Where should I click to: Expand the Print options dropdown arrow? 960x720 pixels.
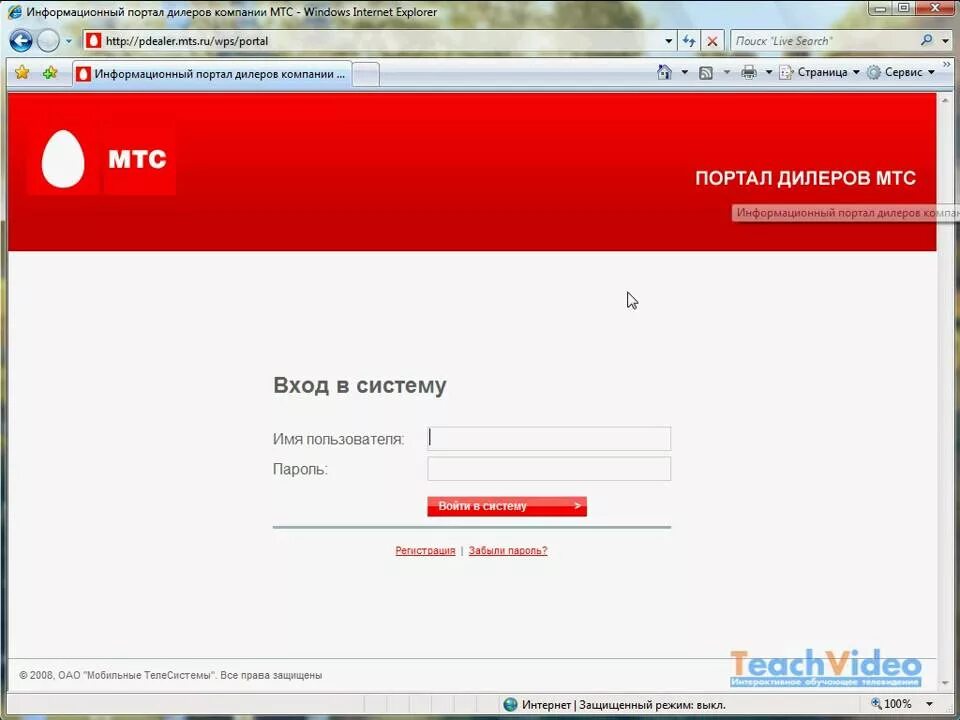pyautogui.click(x=769, y=72)
